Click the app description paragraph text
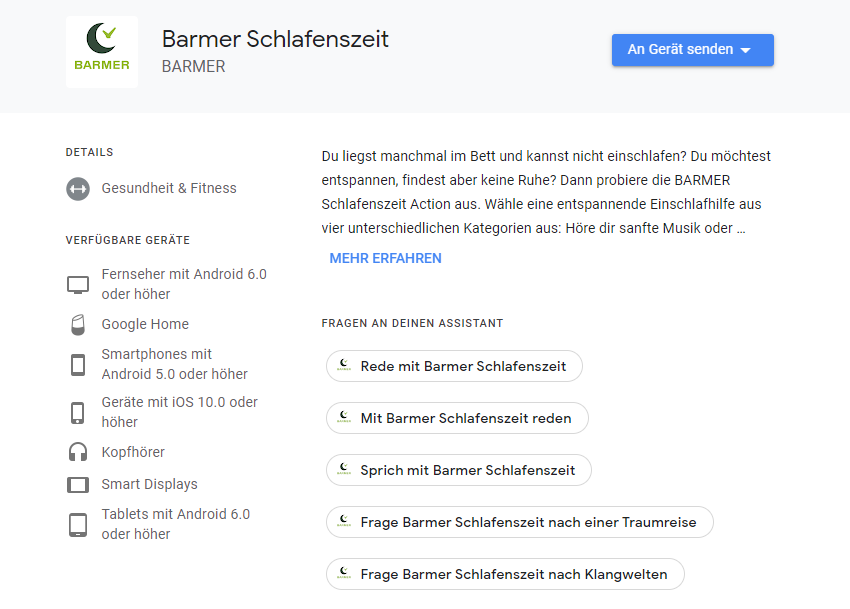The width and height of the screenshot is (850, 609). pyautogui.click(x=546, y=192)
